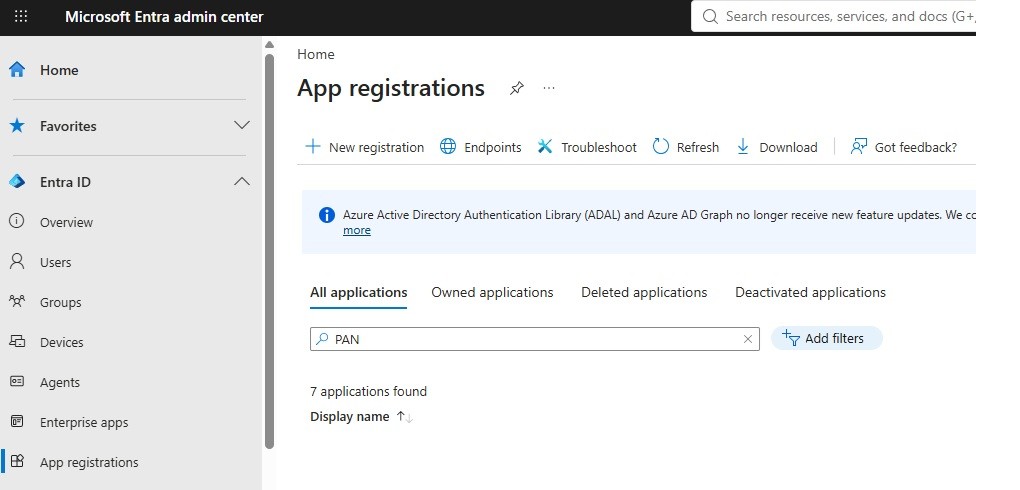
Task: Click the magnifier icon in the PAN filter box
Action: 322,338
